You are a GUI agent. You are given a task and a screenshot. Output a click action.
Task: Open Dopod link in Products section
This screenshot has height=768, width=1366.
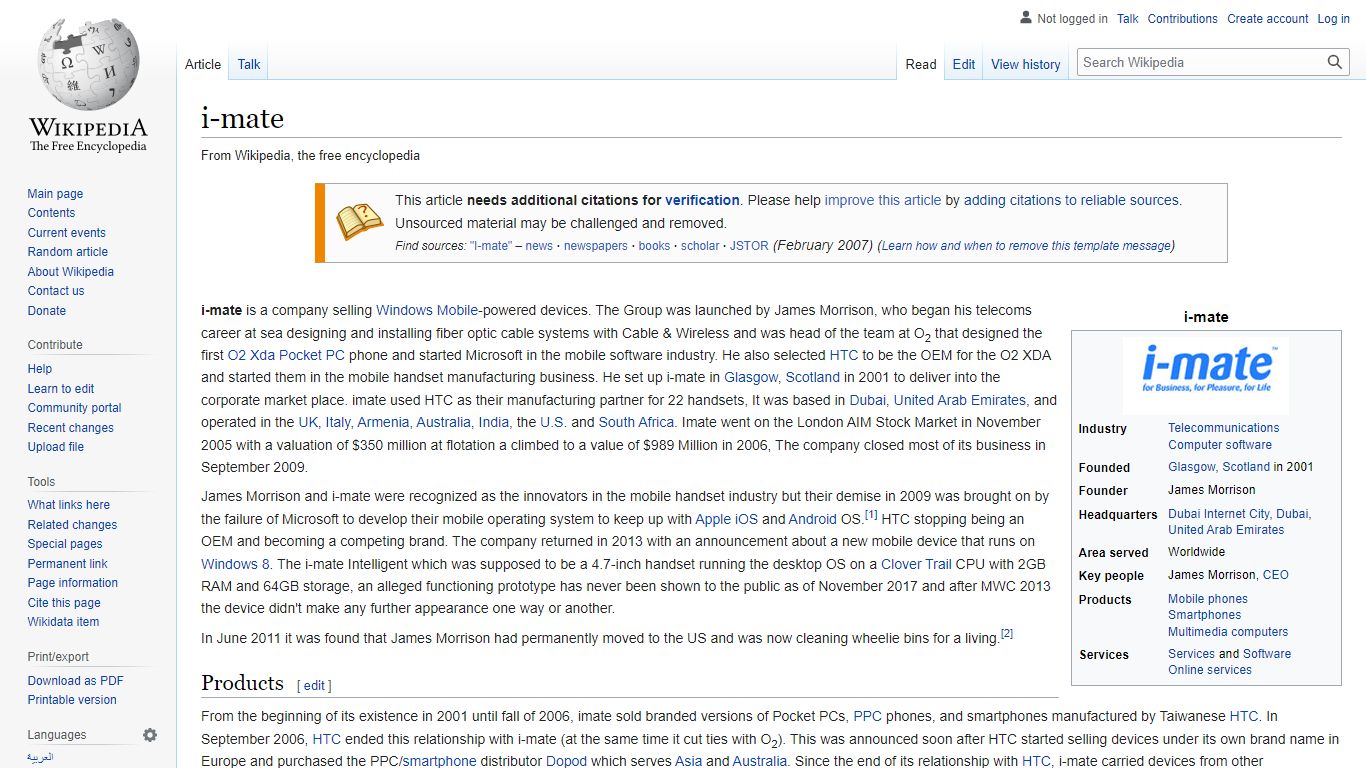[x=566, y=761]
